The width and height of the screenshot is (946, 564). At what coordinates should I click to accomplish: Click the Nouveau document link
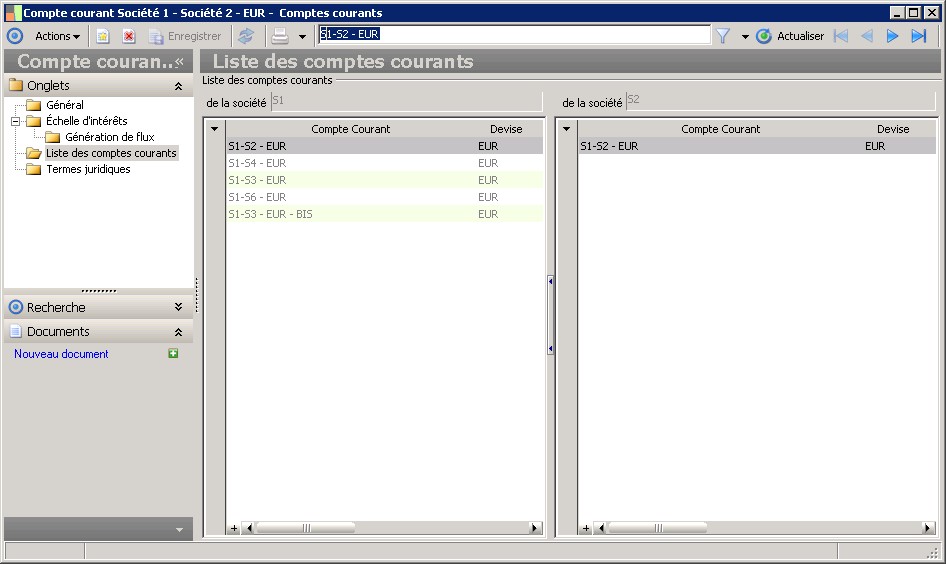61,354
